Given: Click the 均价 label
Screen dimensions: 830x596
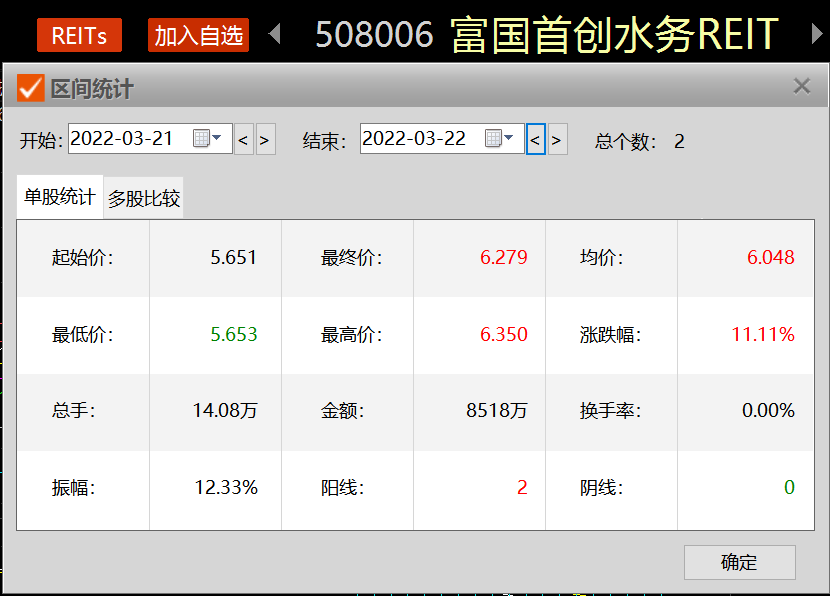Looking at the screenshot, I should tap(602, 258).
